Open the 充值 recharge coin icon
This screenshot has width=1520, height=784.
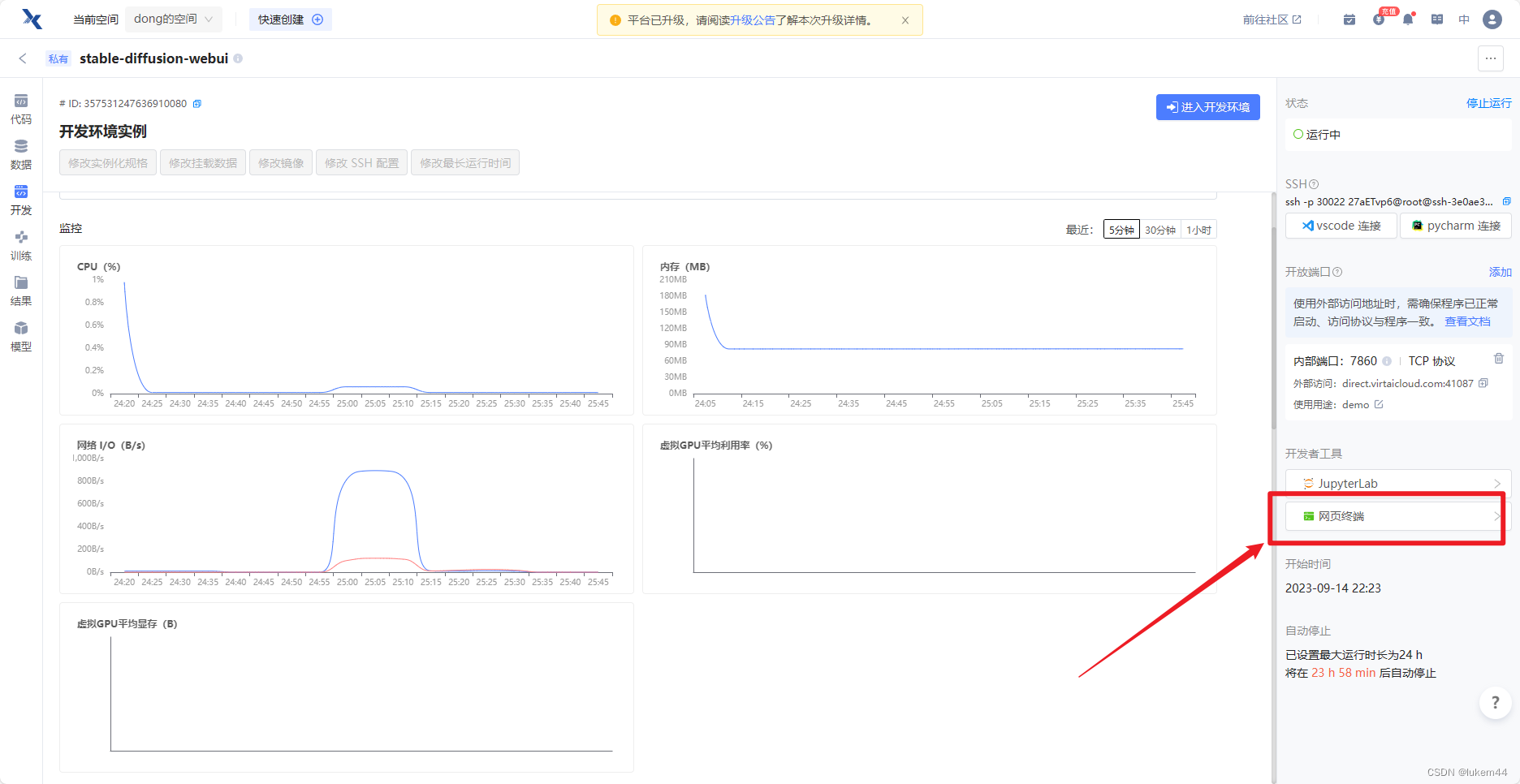[1379, 19]
